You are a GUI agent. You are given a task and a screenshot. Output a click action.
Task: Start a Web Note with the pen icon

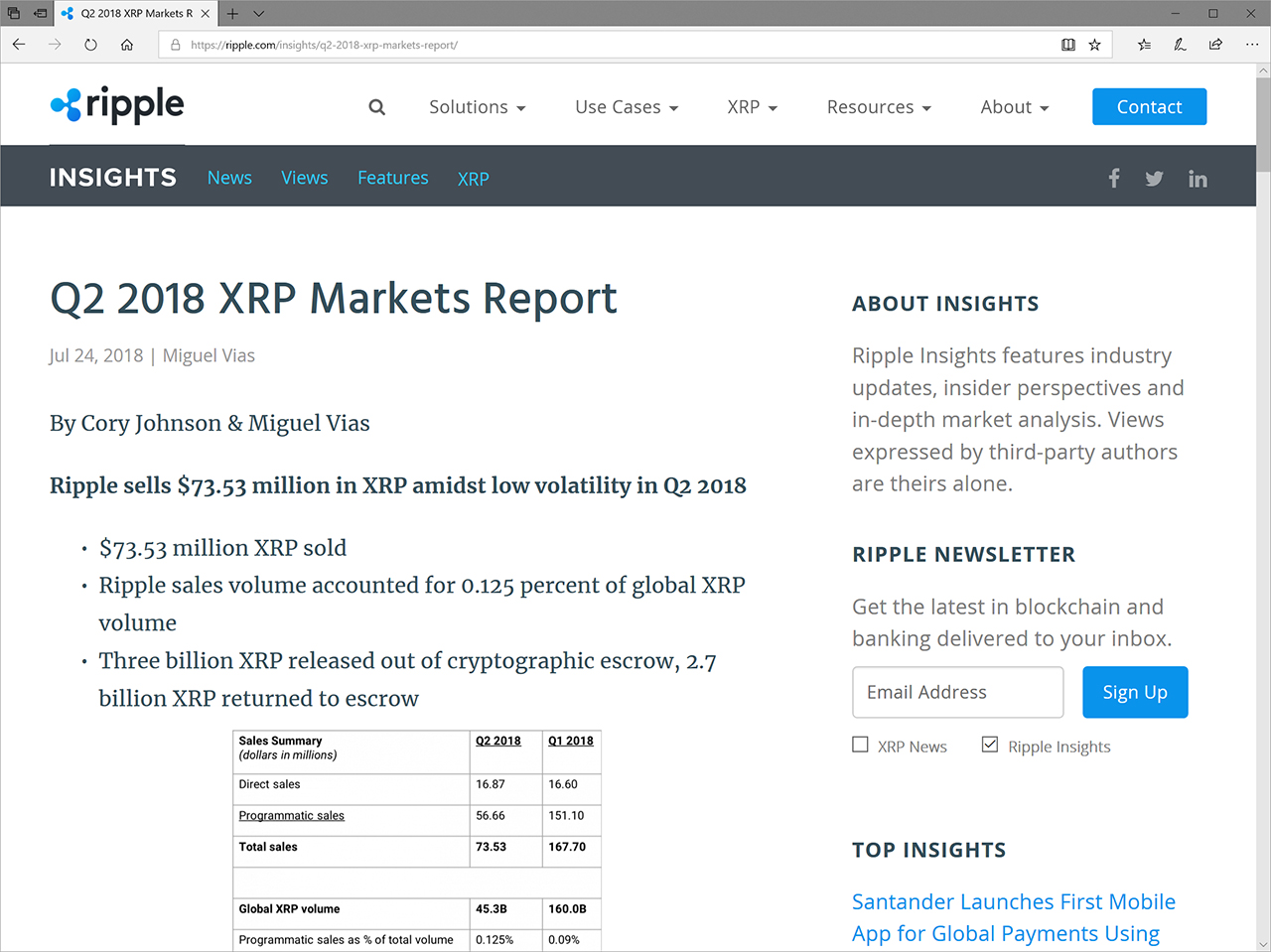pos(1179,45)
